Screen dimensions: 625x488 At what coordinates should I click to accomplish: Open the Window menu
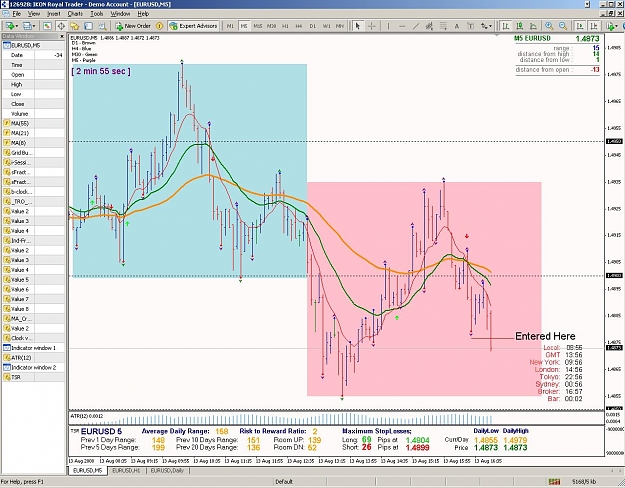(120, 14)
